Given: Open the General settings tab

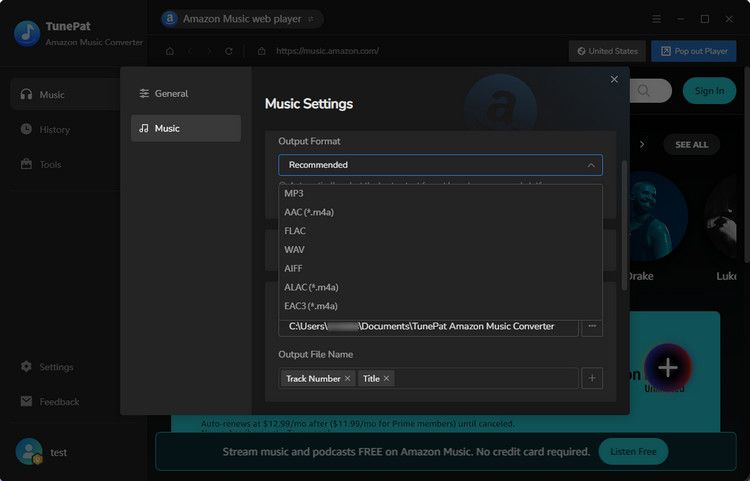Looking at the screenshot, I should click(186, 94).
